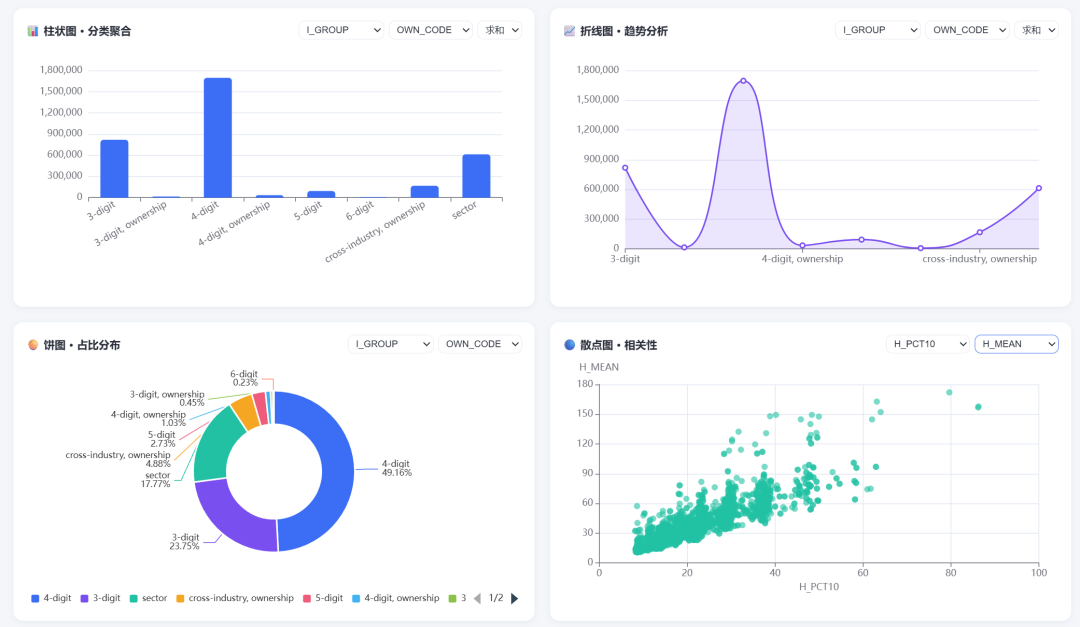
Task: Open bar chart I_GROUP dropdown
Action: (341, 30)
